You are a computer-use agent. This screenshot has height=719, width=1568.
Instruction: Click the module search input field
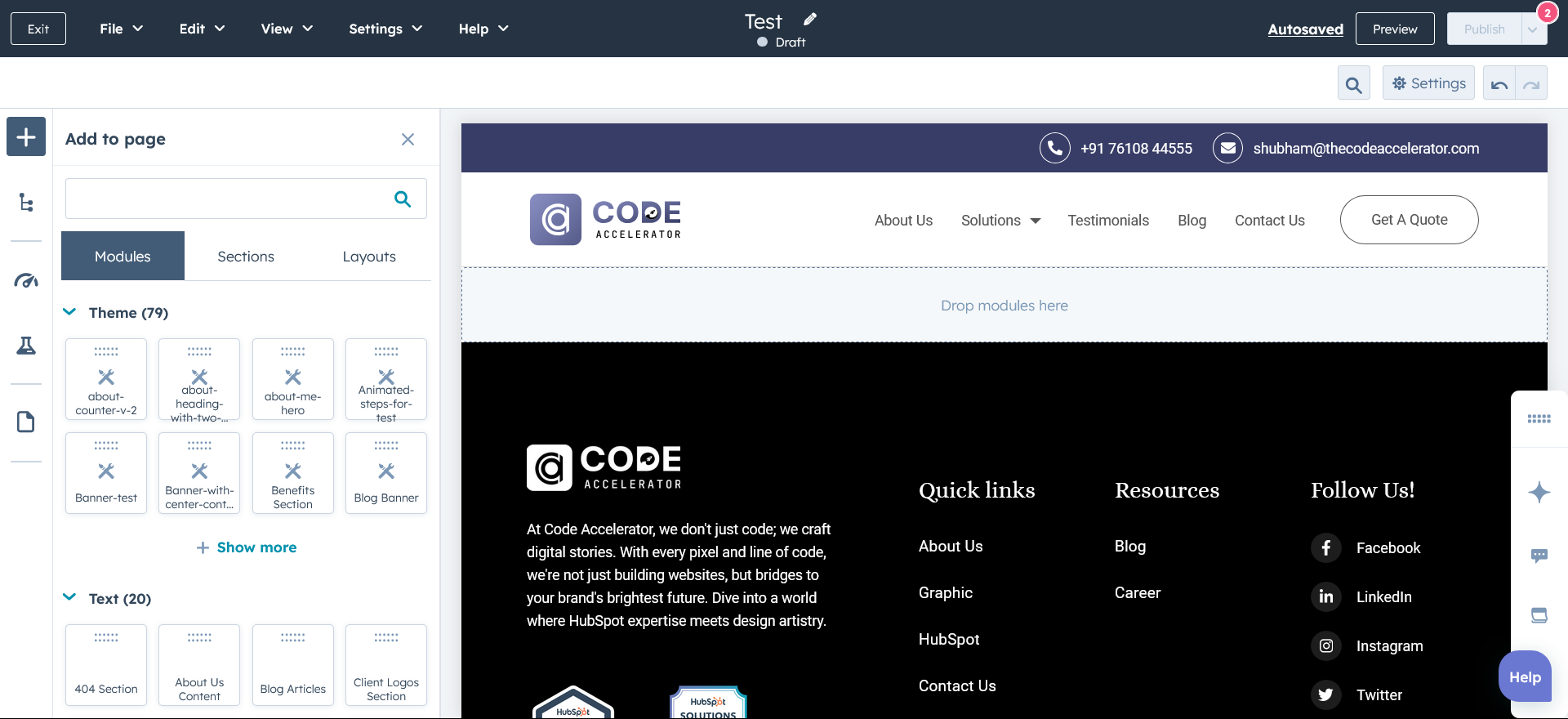click(229, 199)
